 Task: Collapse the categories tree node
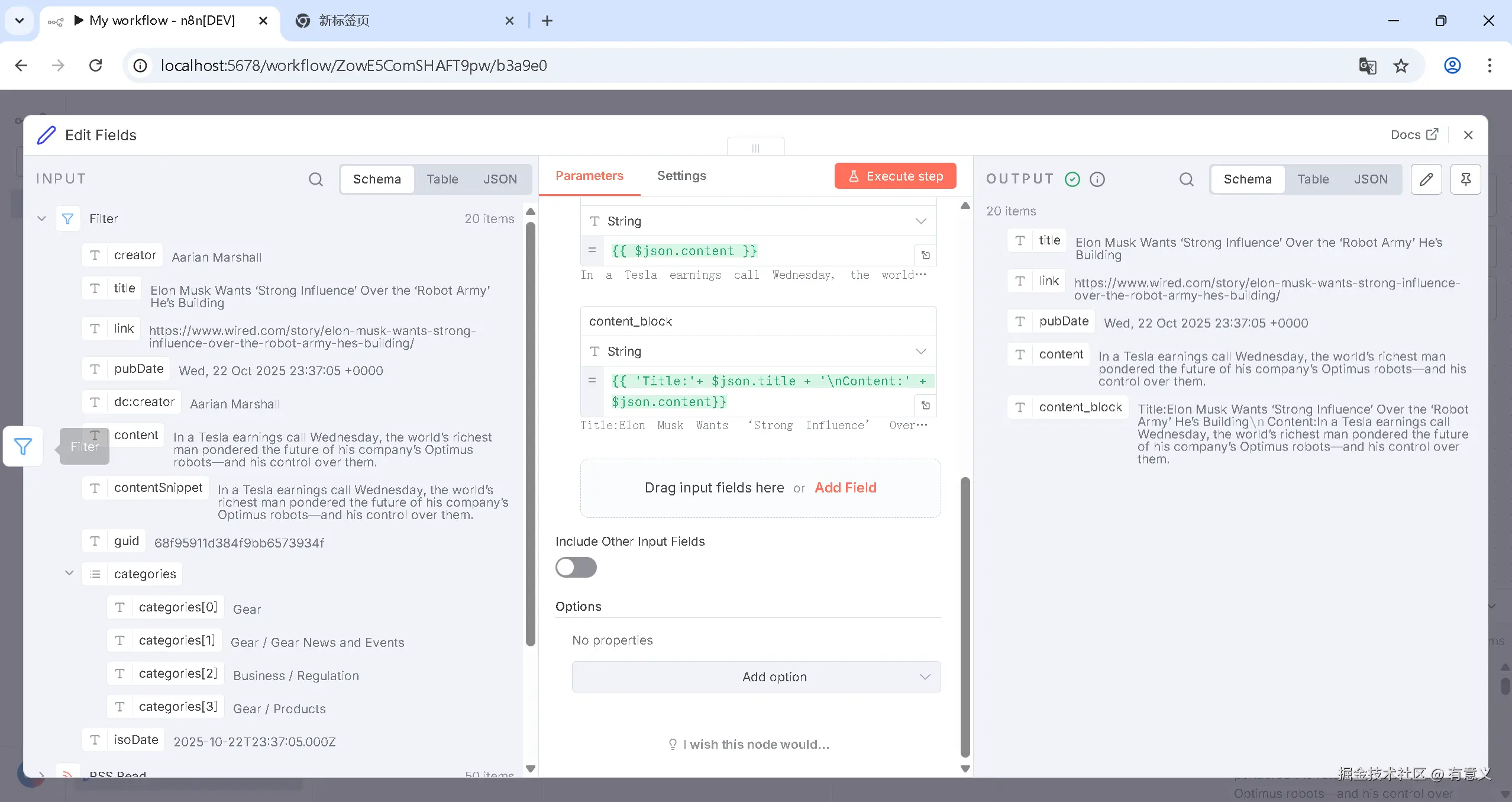pyautogui.click(x=69, y=573)
